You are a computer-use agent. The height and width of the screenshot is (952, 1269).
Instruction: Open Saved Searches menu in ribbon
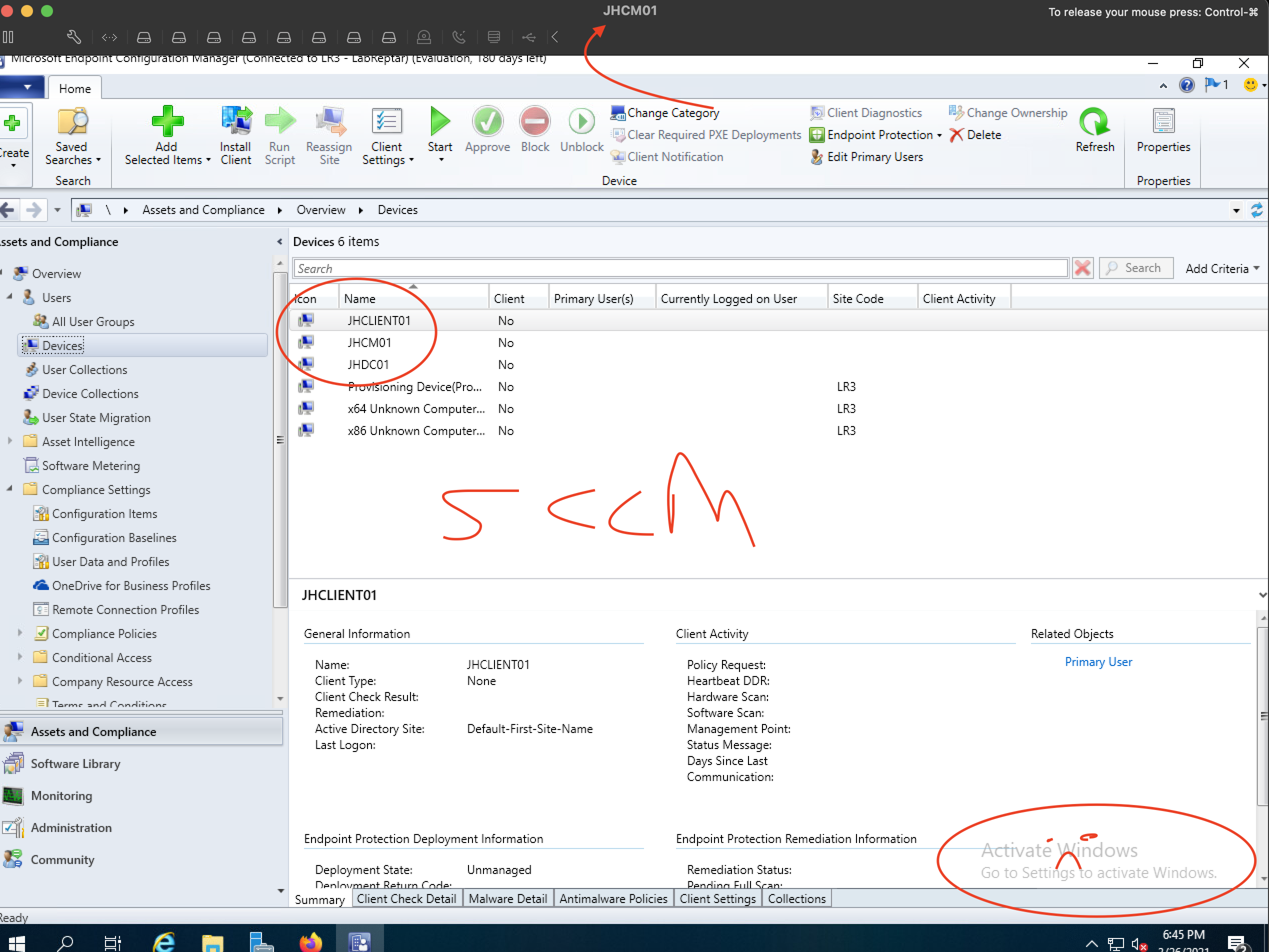click(73, 136)
